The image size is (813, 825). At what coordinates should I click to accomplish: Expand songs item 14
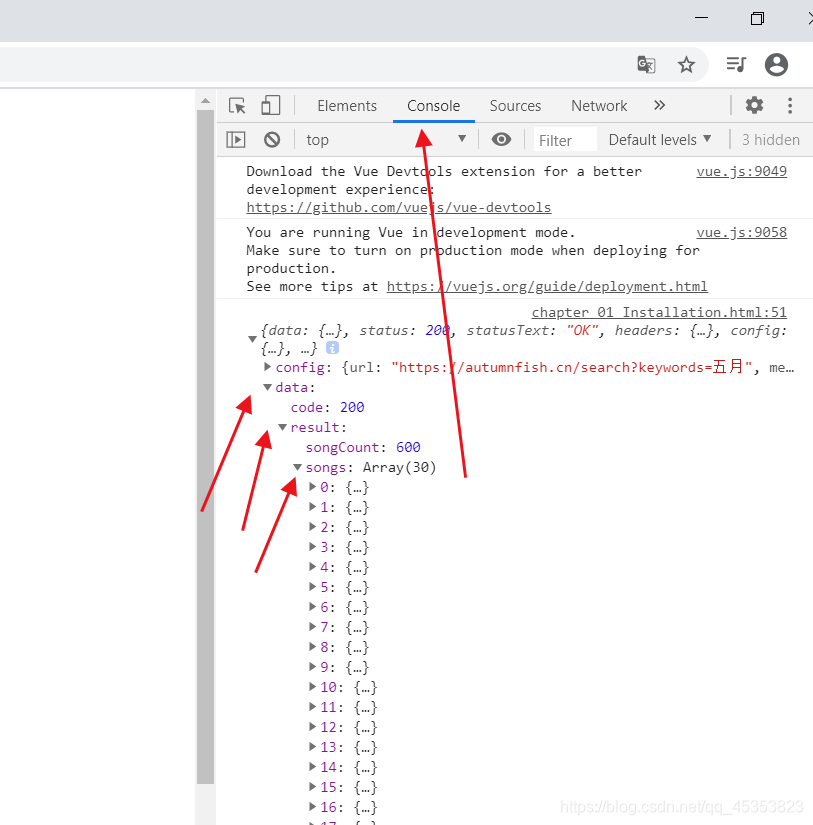[x=313, y=767]
